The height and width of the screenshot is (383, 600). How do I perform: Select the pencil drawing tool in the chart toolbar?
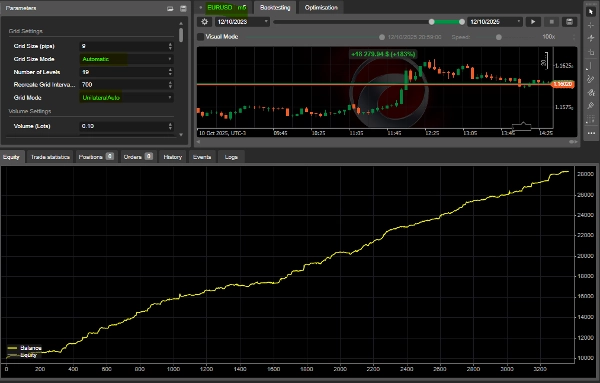591,79
